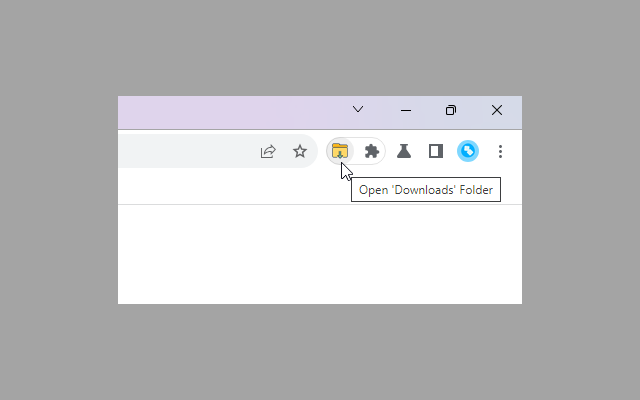Expand the tab search chevron
Screen dimensions: 640x400
click(x=358, y=109)
